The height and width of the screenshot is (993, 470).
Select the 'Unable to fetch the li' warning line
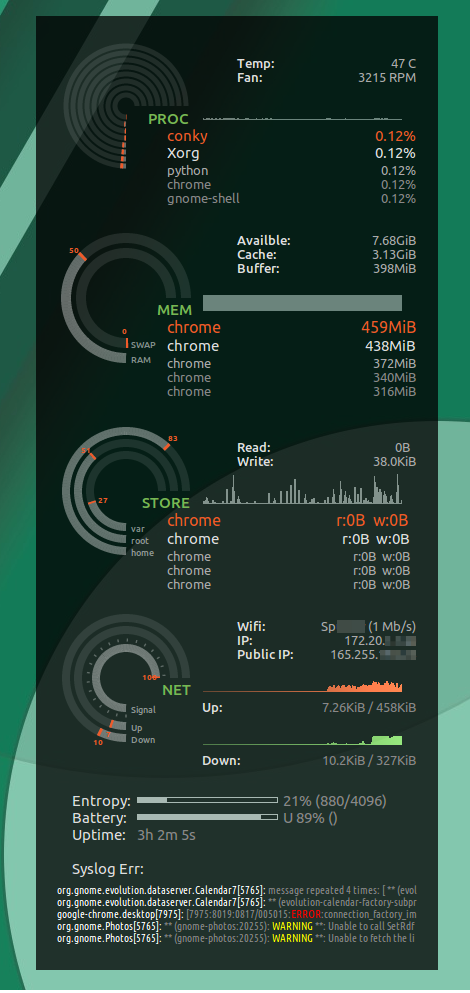coord(237,938)
